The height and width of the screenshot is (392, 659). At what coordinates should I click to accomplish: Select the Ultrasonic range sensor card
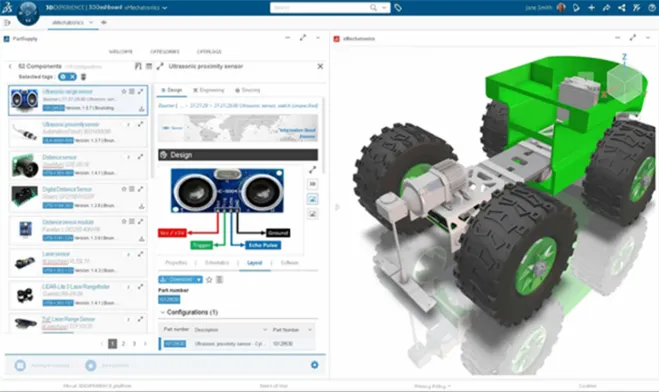pos(78,100)
